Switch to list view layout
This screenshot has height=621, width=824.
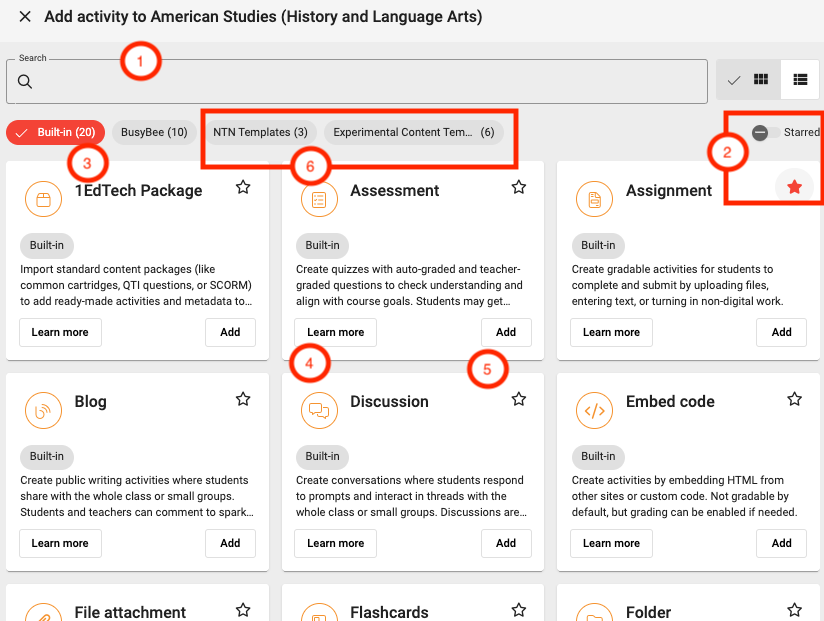tap(799, 80)
